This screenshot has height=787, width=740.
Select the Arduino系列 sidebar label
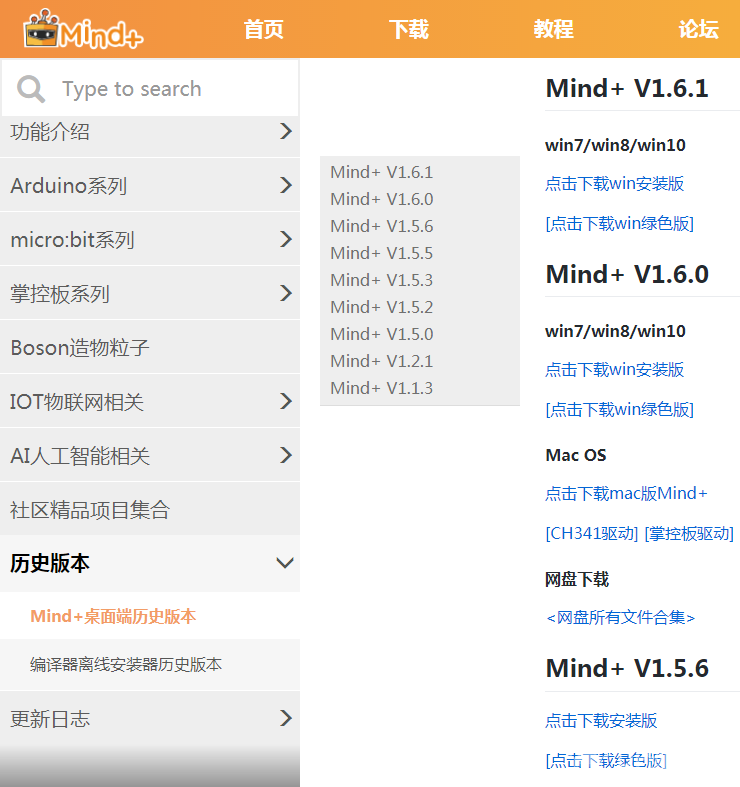click(68, 186)
